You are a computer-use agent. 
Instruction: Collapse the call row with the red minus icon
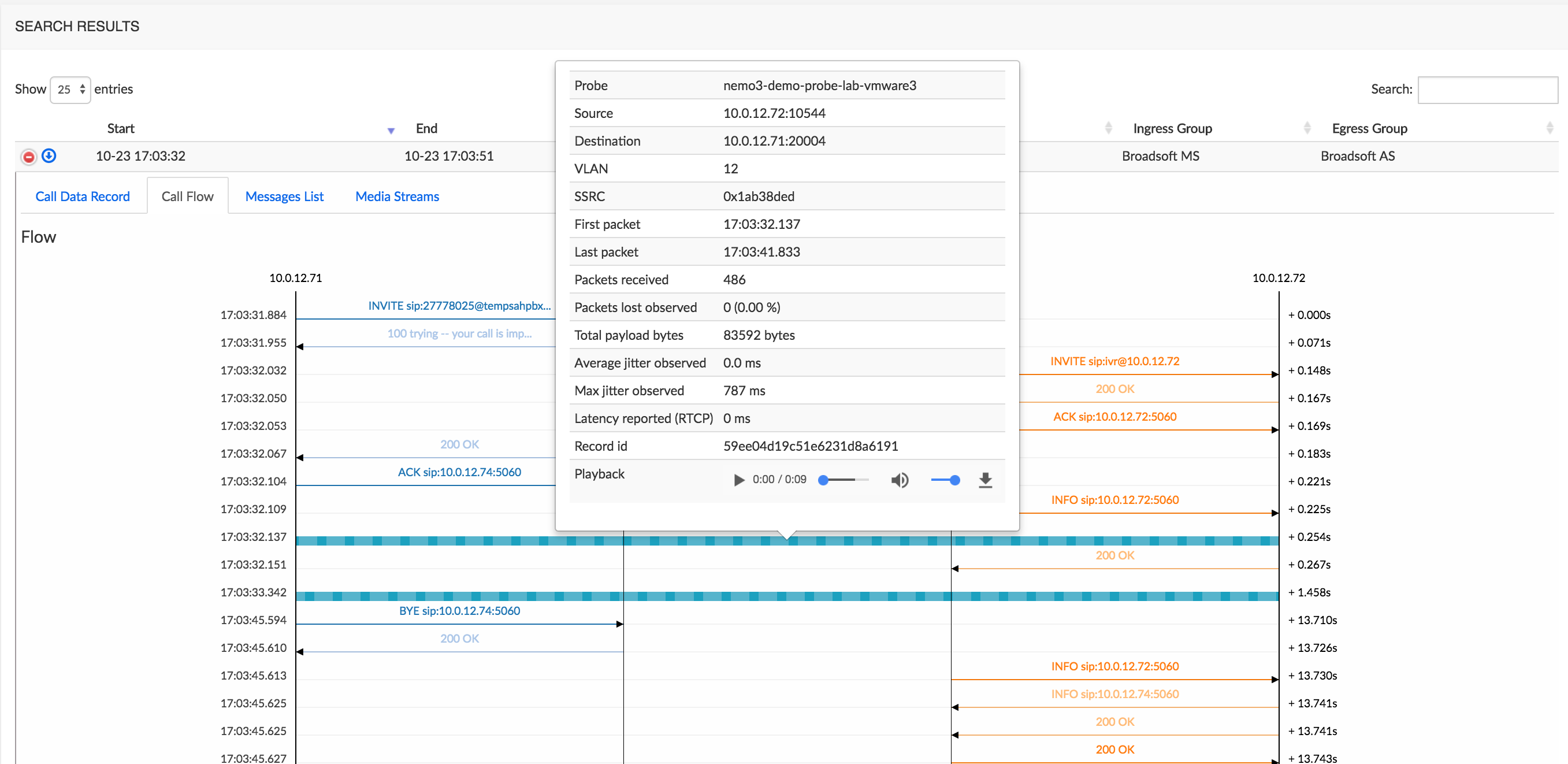tap(29, 157)
